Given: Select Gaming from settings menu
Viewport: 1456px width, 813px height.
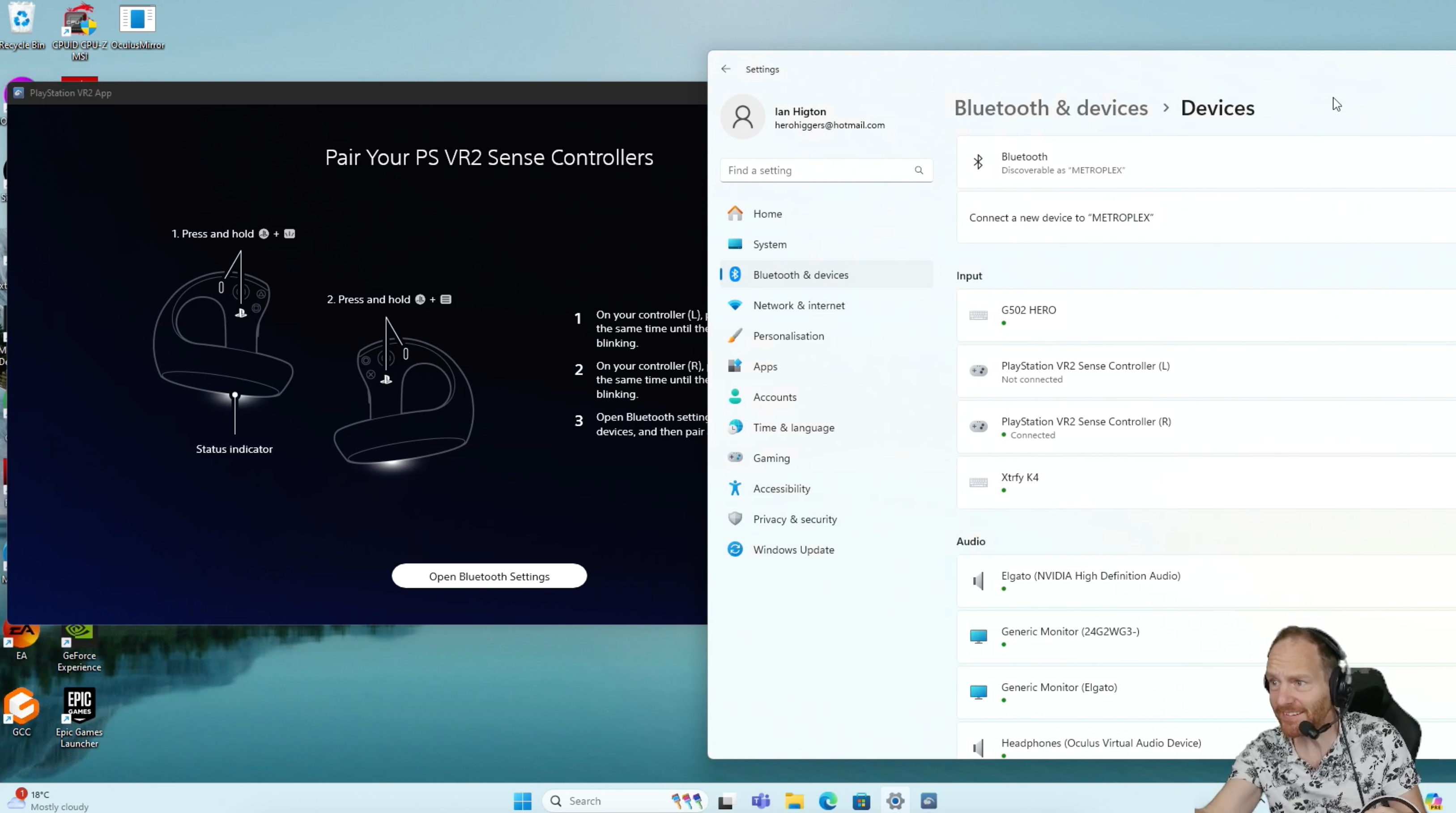Looking at the screenshot, I should [771, 458].
